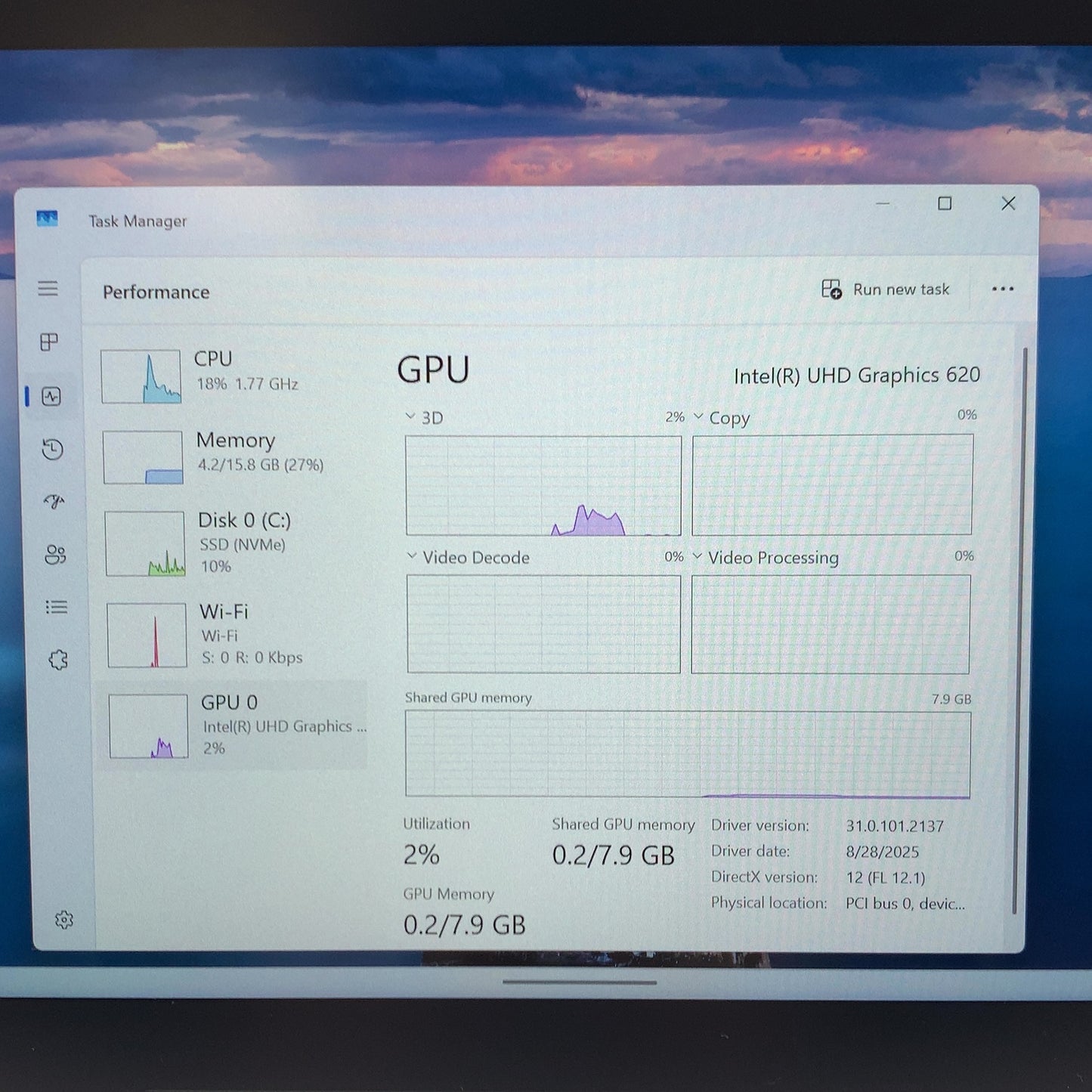This screenshot has width=1092, height=1092.
Task: Maximize the Task Manager window
Action: pyautogui.click(x=945, y=203)
